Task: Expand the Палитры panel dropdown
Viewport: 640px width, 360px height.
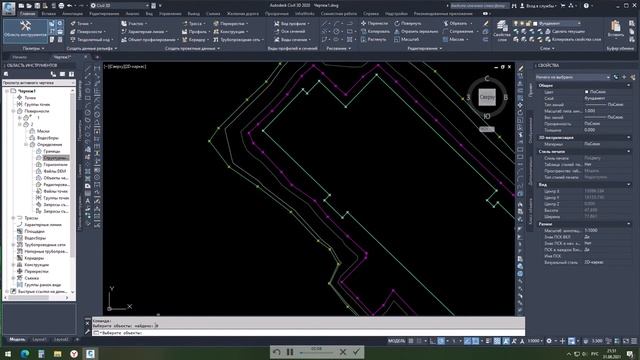Action: click(x=33, y=48)
